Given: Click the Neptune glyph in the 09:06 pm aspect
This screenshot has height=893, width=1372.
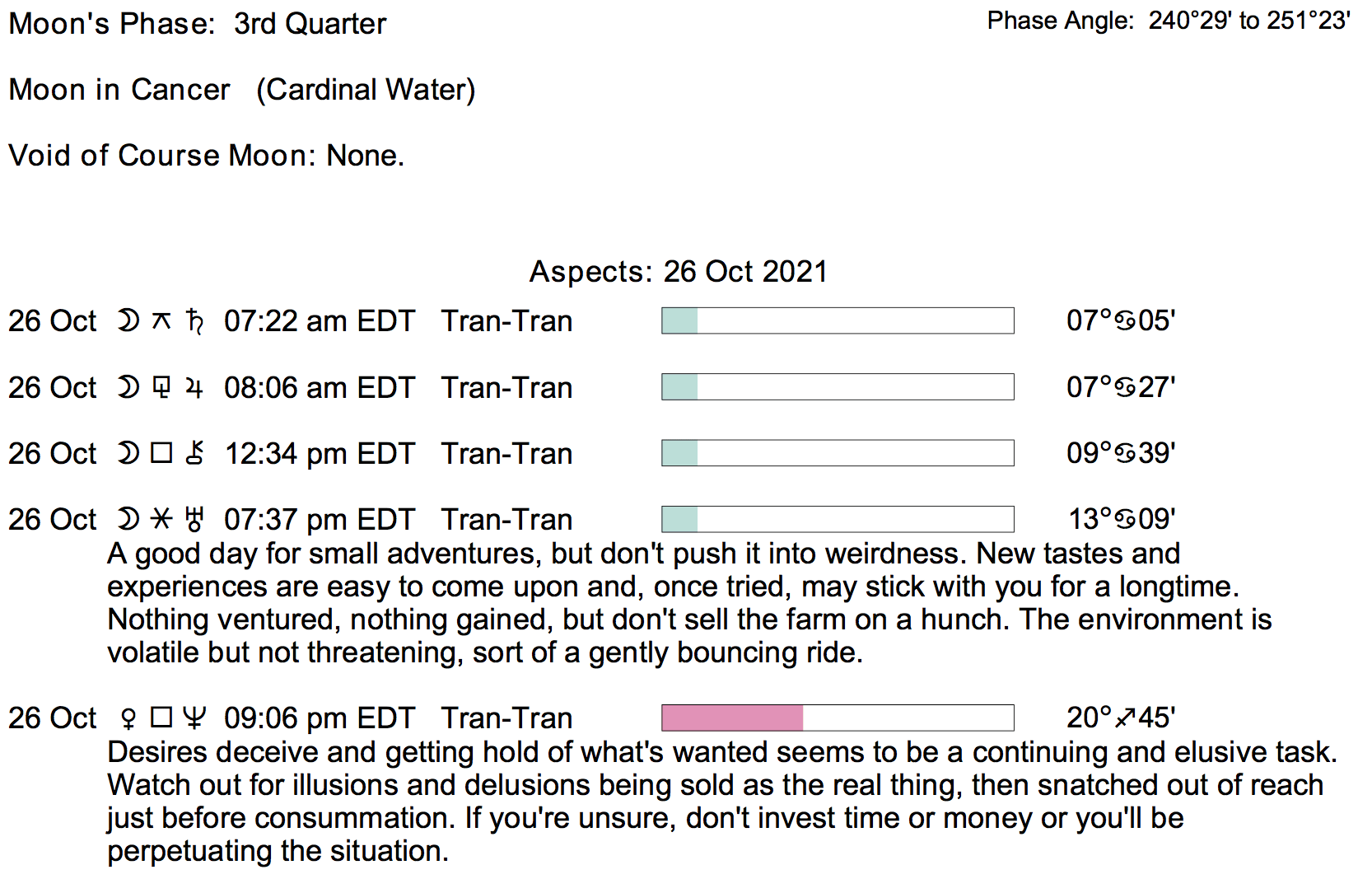Looking at the screenshot, I should (x=194, y=718).
